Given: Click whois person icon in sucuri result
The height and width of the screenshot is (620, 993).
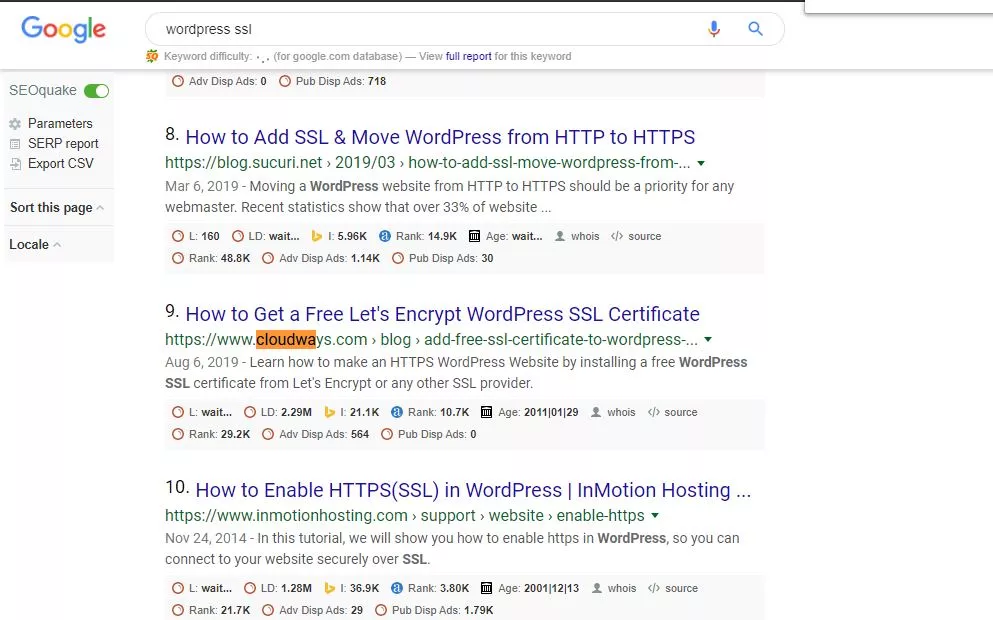Looking at the screenshot, I should point(560,236).
